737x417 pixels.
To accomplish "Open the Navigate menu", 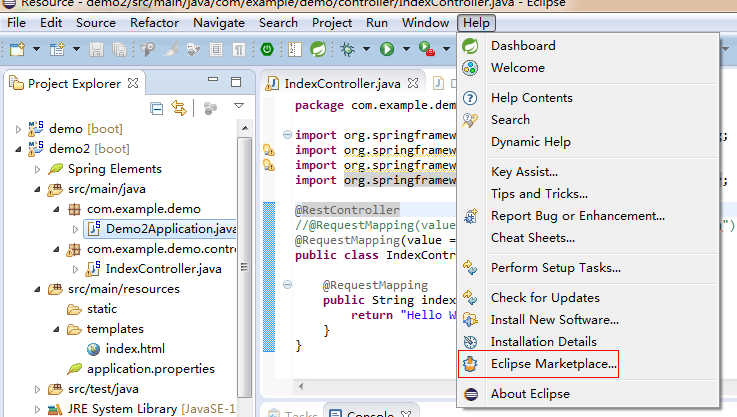I will [x=219, y=23].
